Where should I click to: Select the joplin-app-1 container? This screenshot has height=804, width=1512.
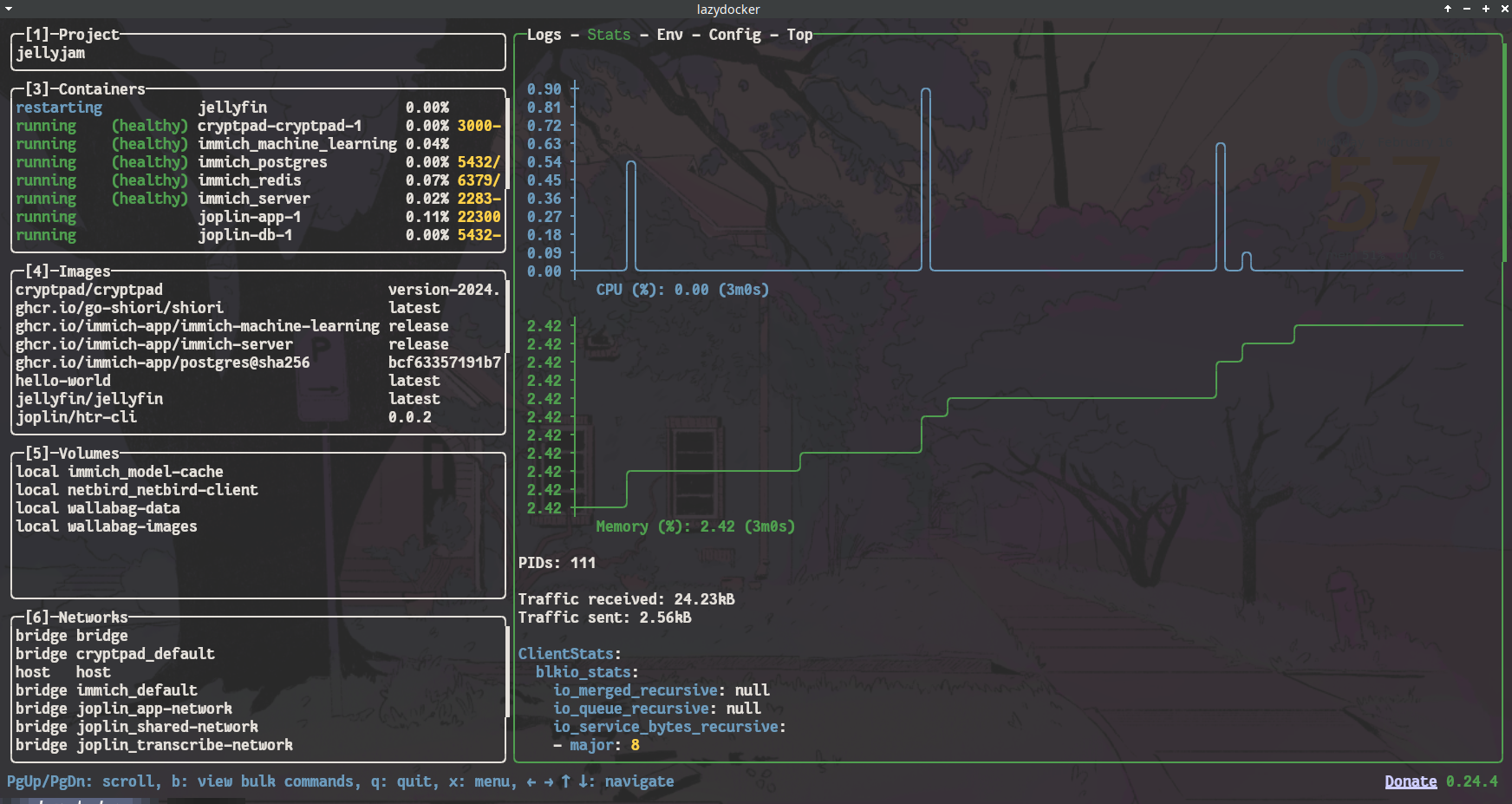click(x=258, y=217)
